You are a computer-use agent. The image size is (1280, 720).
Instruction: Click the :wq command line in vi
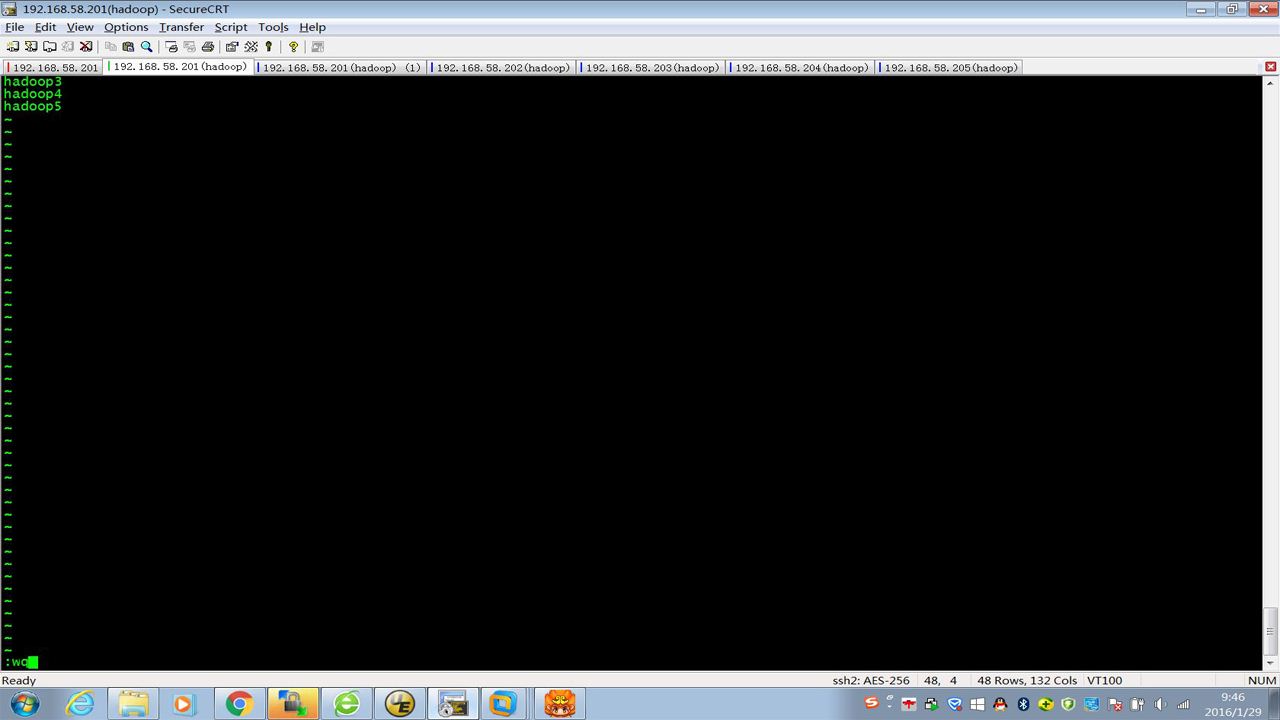[x=21, y=662]
